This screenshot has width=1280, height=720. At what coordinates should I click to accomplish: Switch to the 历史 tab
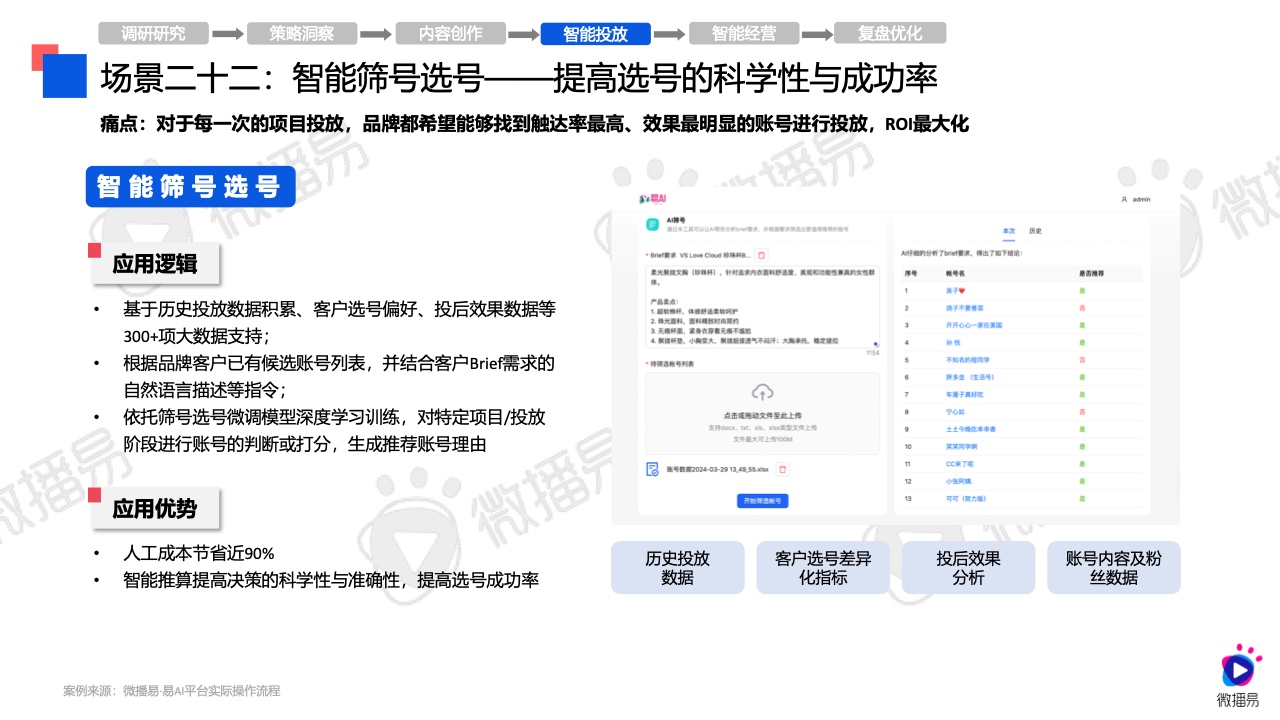pos(1035,231)
